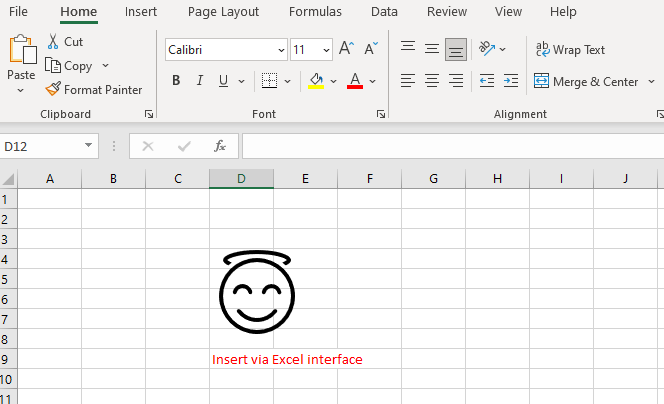Screen dimensions: 664x404
Task: Click Decrease Font Size icon
Action: click(371, 49)
